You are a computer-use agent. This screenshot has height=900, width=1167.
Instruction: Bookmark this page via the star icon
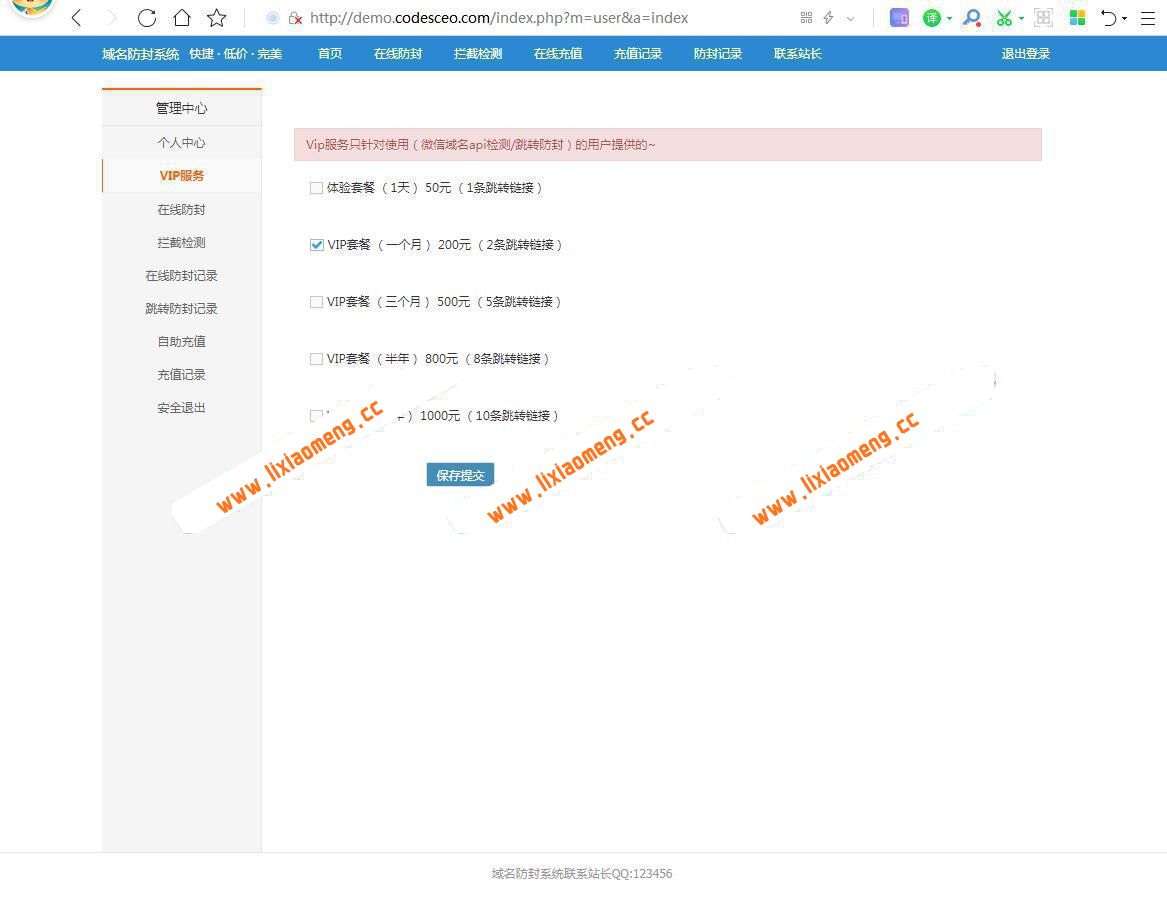click(x=216, y=17)
